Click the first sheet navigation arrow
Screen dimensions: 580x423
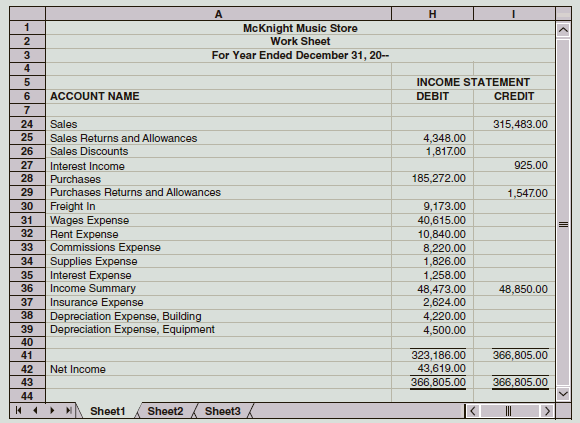pos(18,410)
